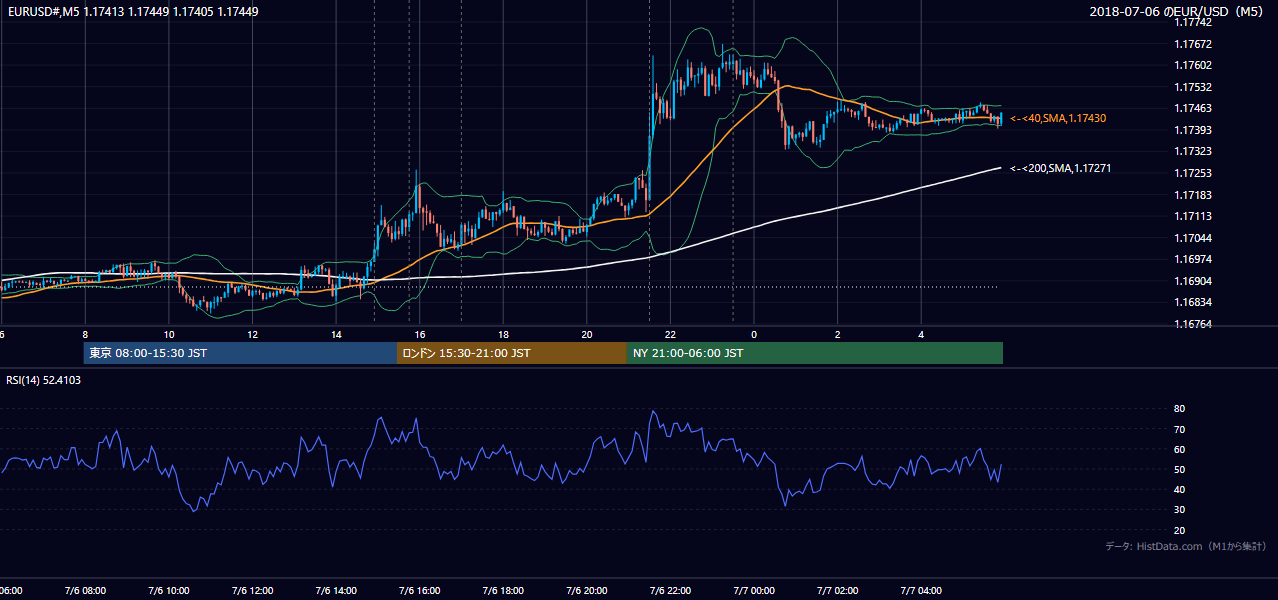Click price axis value 1.17532
Image resolution: width=1278 pixels, height=600 pixels.
(1193, 87)
